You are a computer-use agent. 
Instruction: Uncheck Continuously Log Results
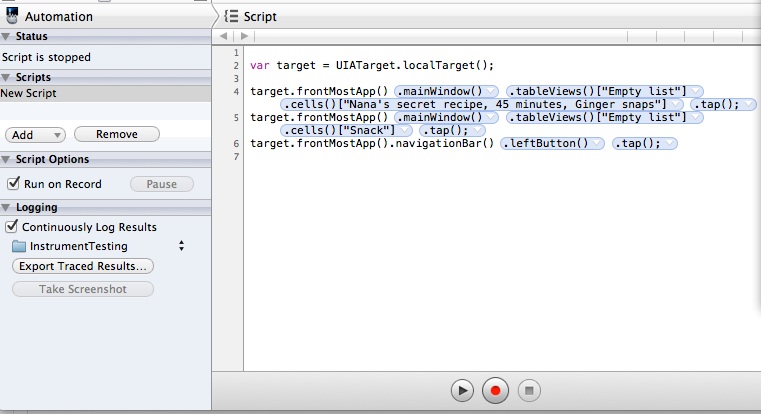(x=12, y=226)
